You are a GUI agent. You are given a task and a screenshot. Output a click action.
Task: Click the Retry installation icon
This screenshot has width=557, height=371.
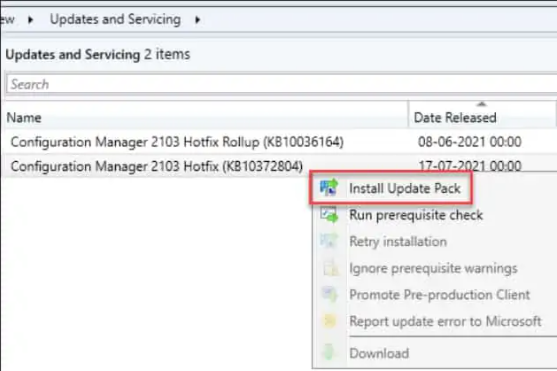pos(329,241)
